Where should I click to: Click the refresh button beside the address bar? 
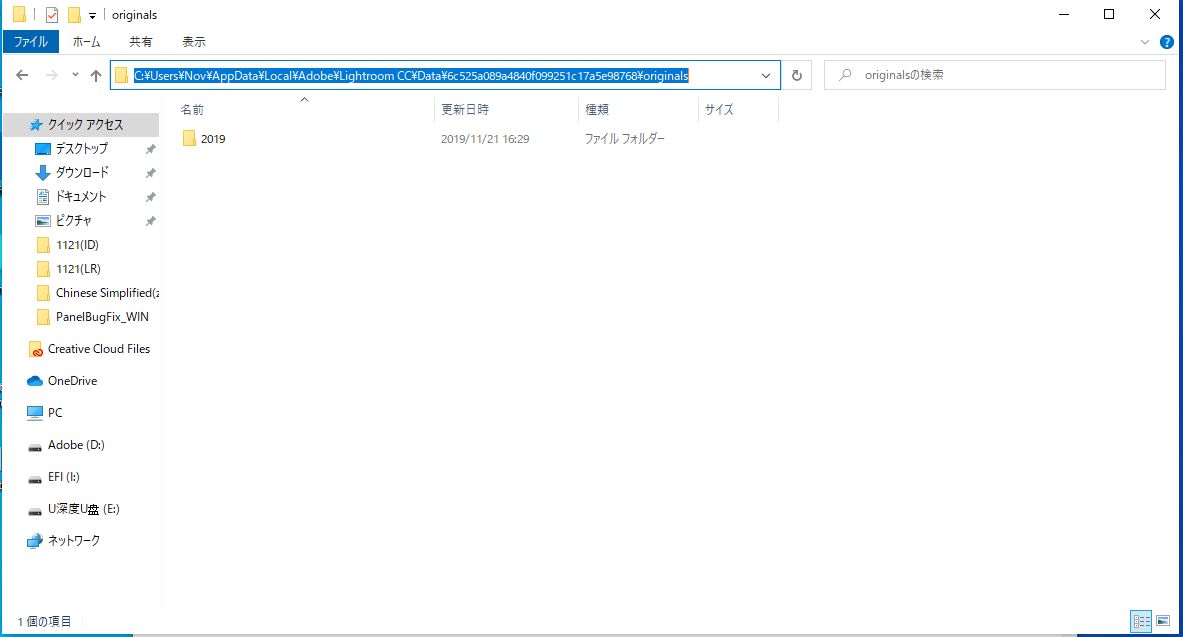[x=798, y=74]
